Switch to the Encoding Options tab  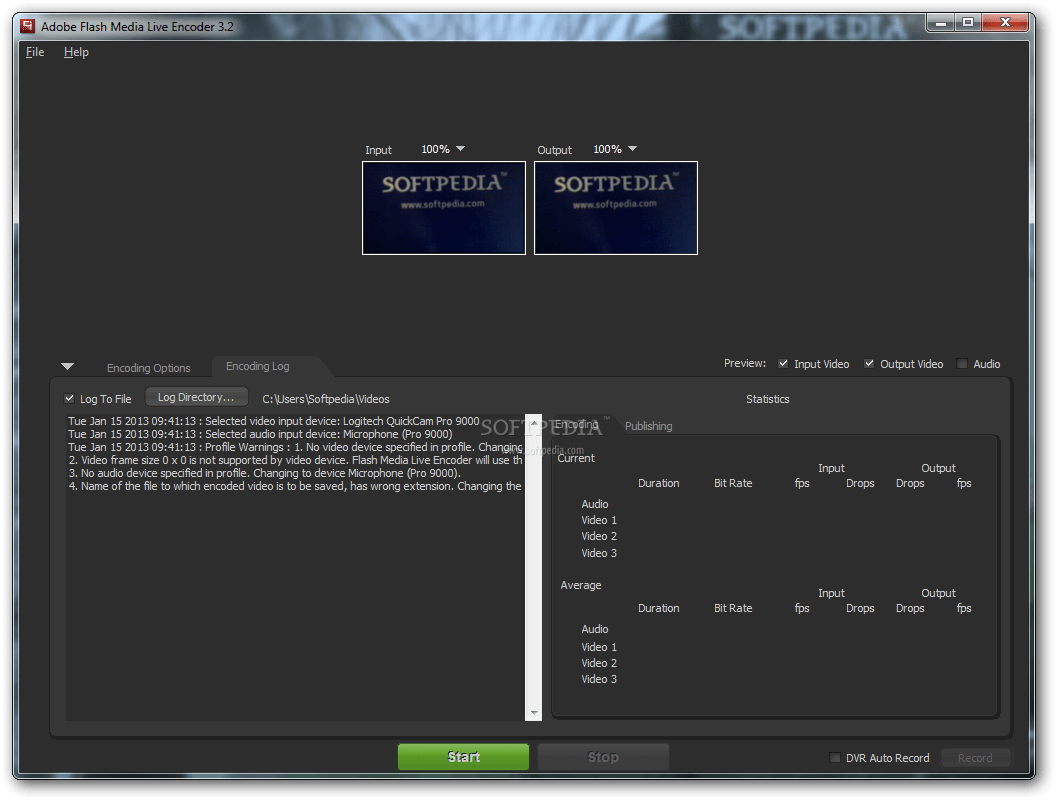pyautogui.click(x=148, y=367)
